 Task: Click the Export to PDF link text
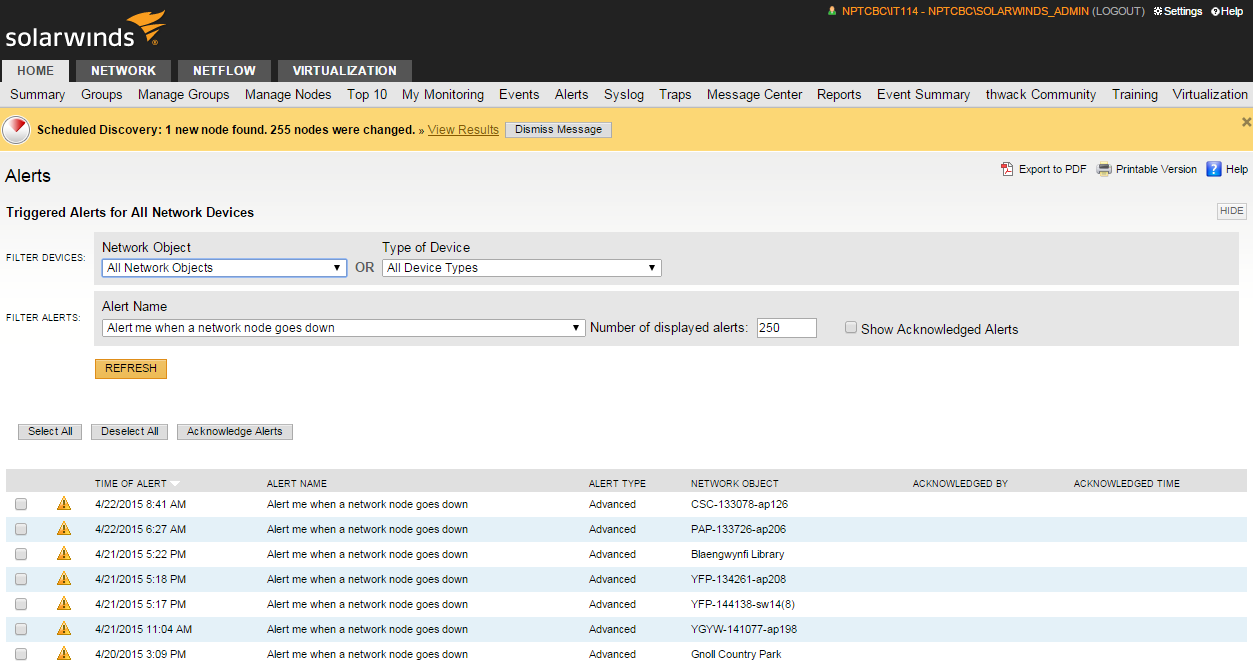1053,169
